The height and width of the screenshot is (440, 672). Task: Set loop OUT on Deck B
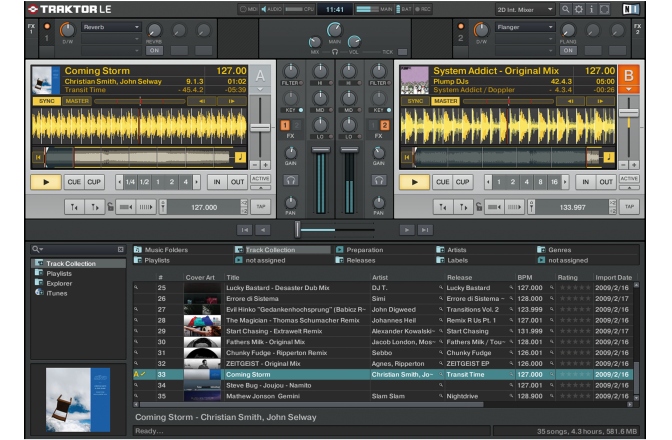pyautogui.click(x=606, y=182)
